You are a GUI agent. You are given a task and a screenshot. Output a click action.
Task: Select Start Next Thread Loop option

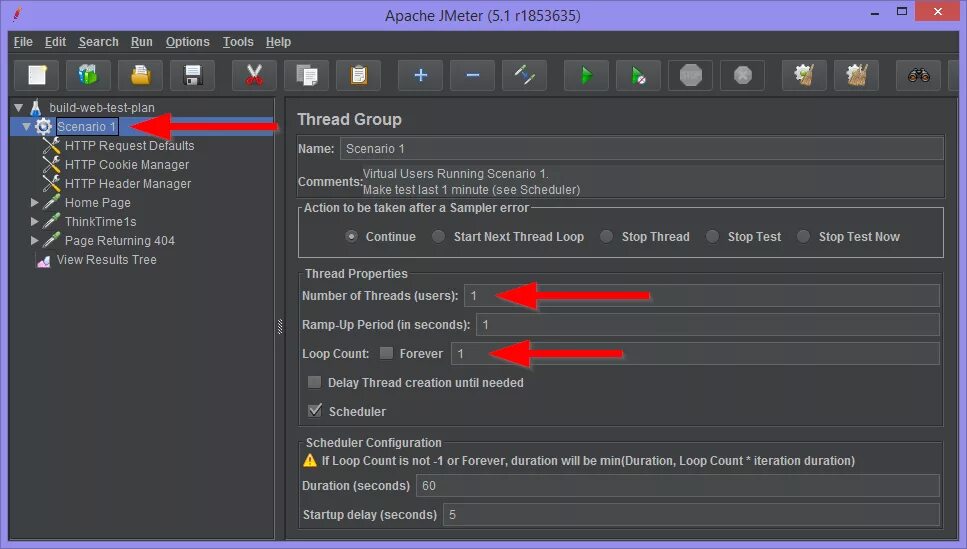click(x=438, y=236)
